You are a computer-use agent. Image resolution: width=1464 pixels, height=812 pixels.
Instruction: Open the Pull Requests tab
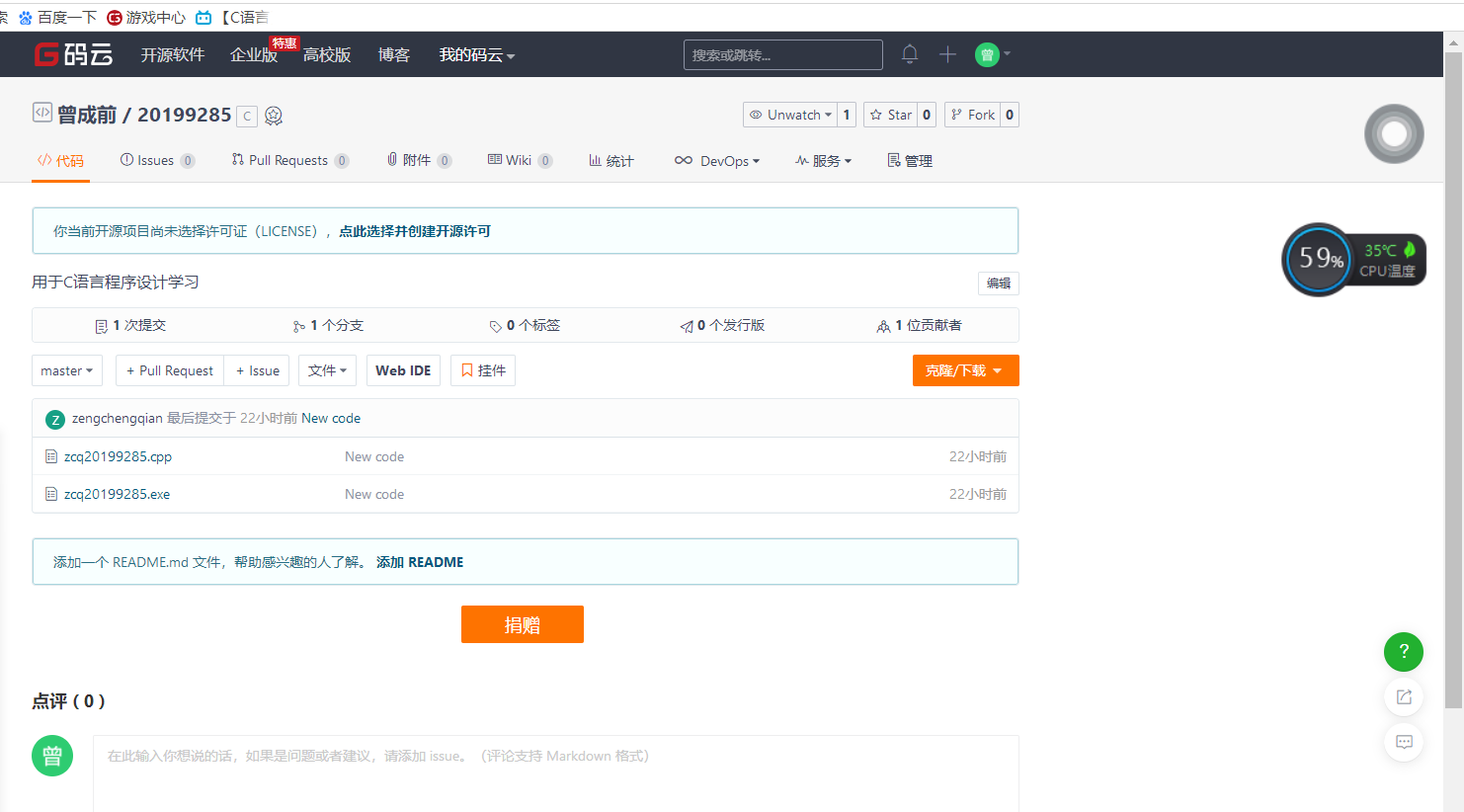[x=290, y=160]
